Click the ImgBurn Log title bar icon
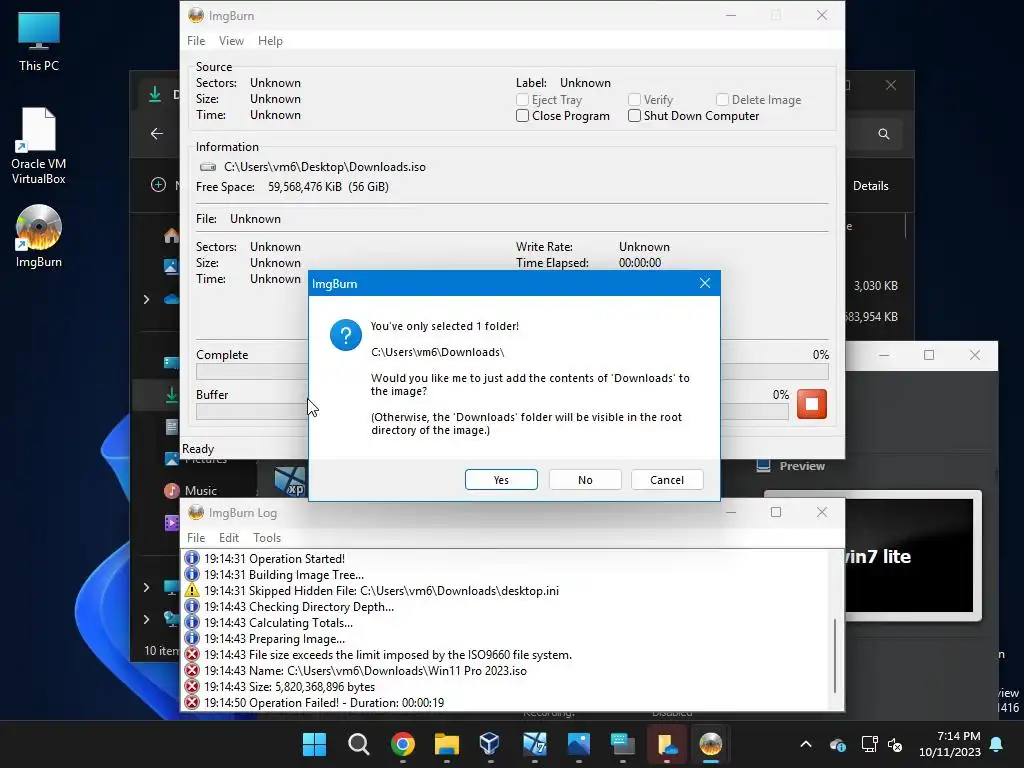The height and width of the screenshot is (768, 1024). click(196, 513)
